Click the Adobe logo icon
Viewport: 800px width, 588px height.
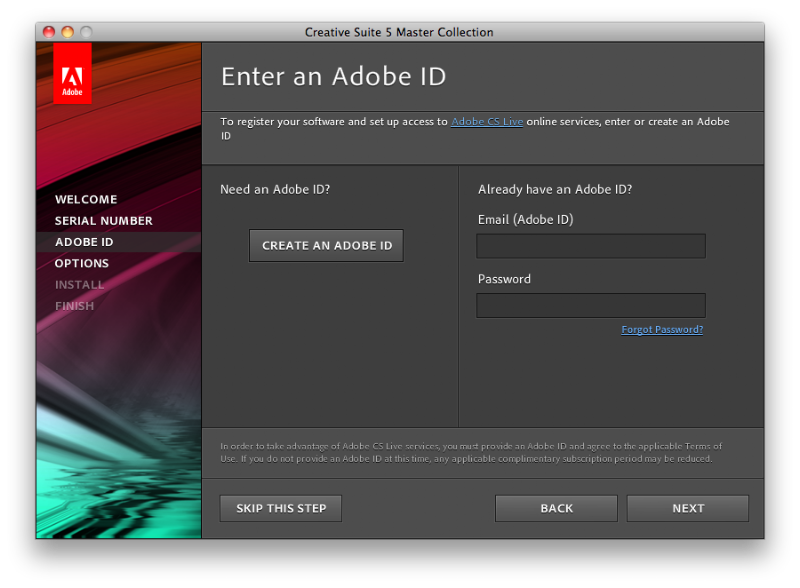click(72, 74)
